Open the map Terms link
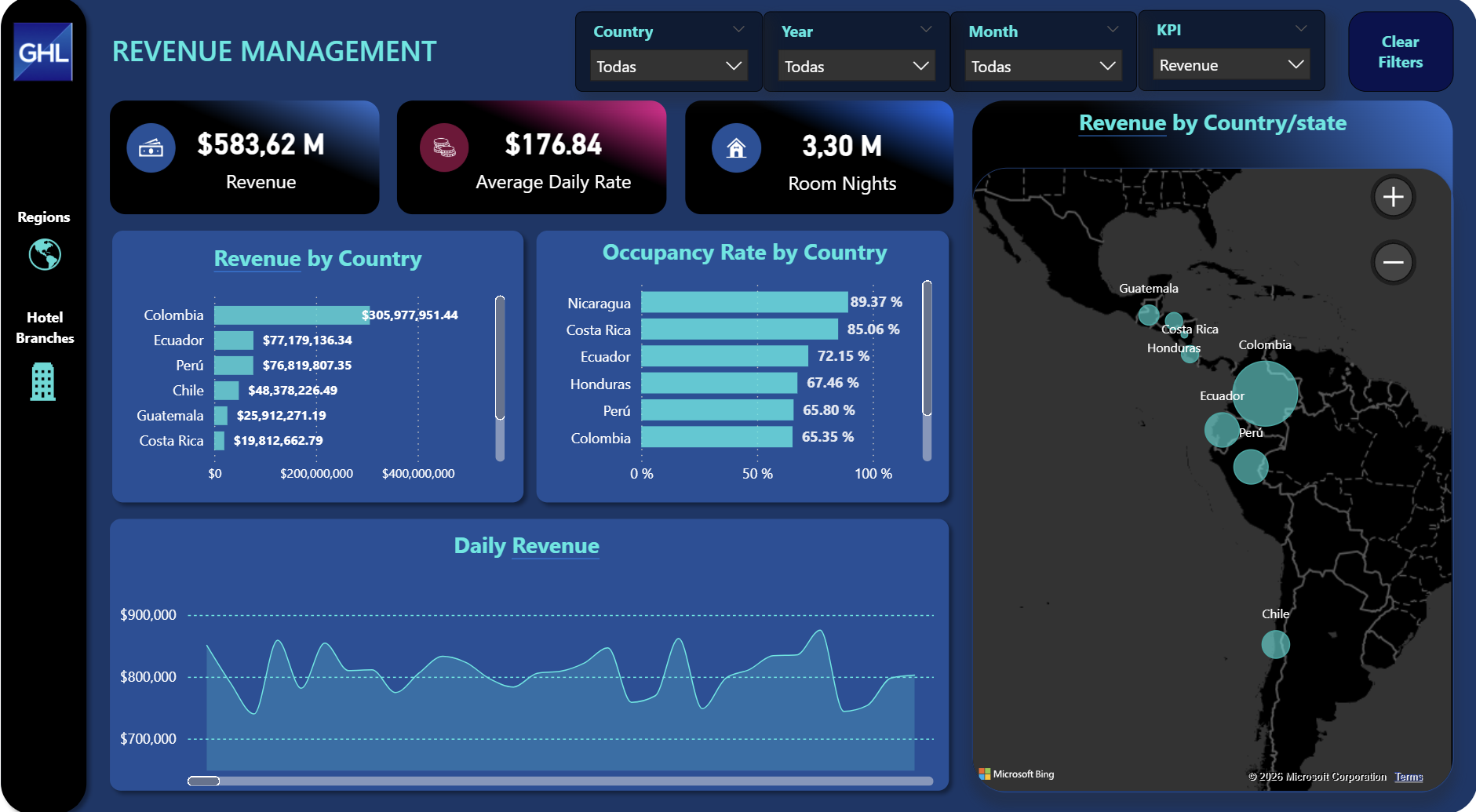 point(1409,777)
